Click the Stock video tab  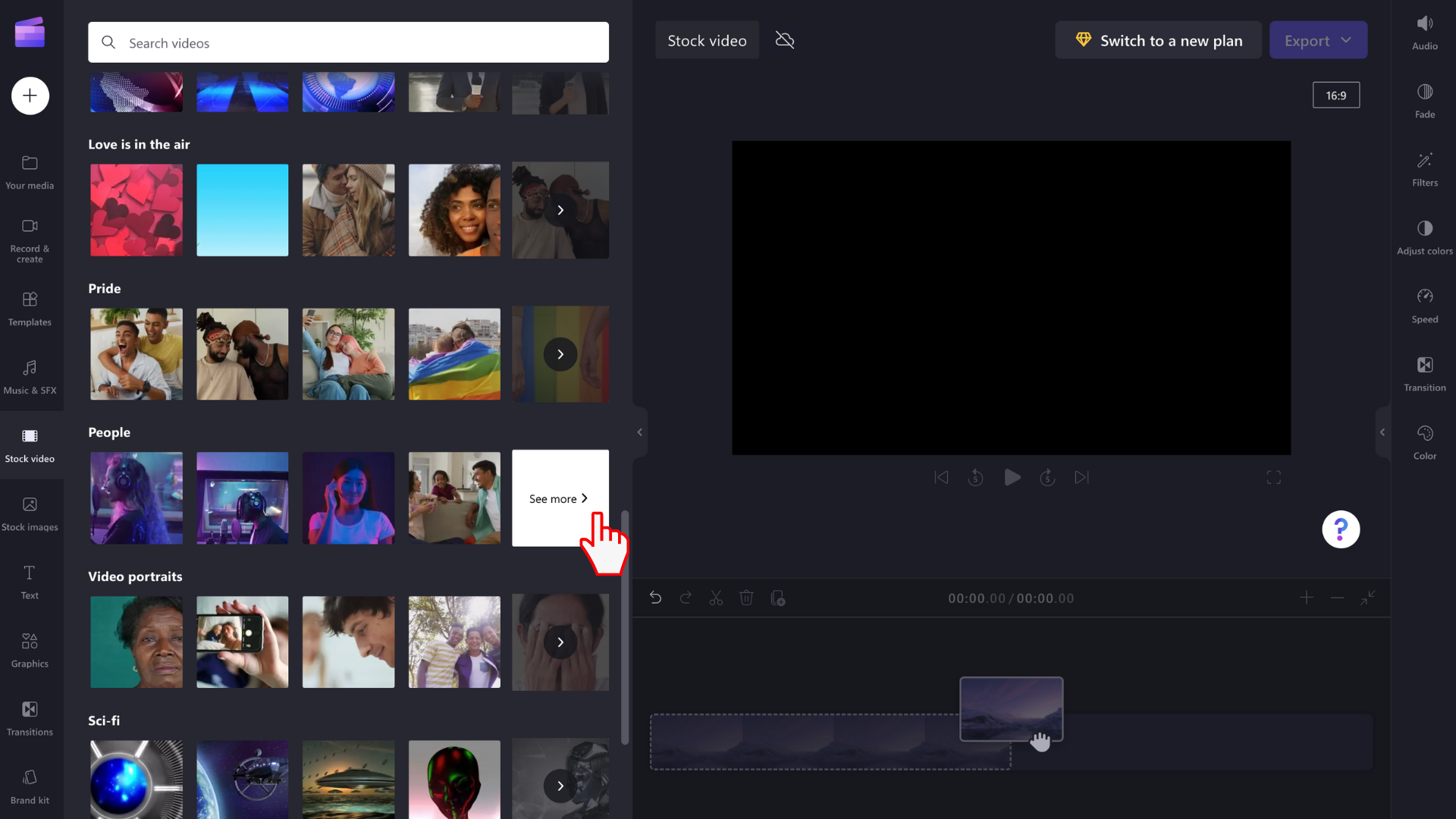pyautogui.click(x=29, y=444)
